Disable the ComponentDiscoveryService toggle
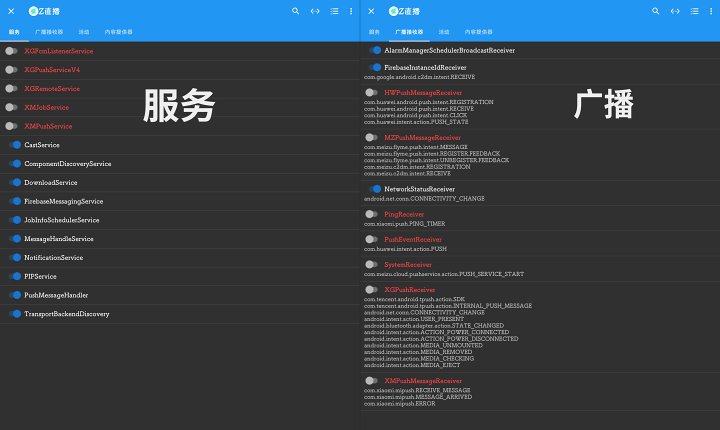This screenshot has height=430, width=720. click(15, 164)
